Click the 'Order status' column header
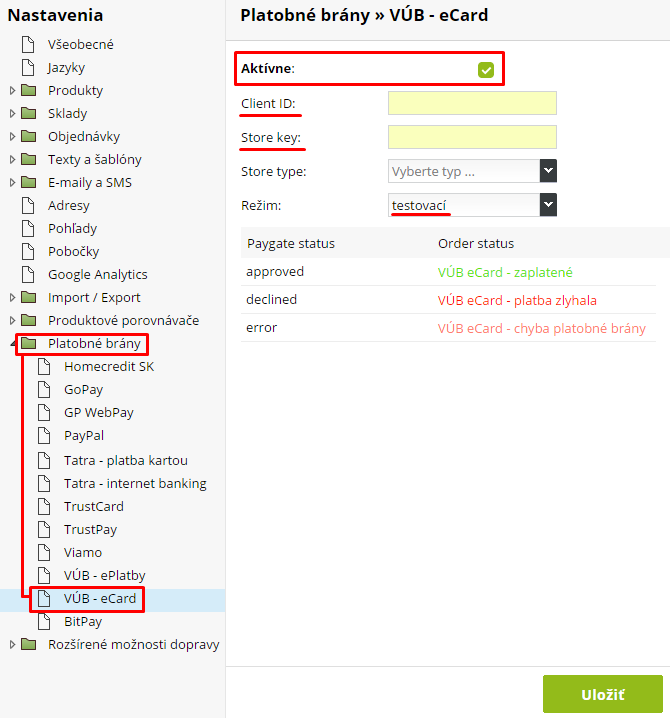Image resolution: width=670 pixels, height=718 pixels. (476, 243)
